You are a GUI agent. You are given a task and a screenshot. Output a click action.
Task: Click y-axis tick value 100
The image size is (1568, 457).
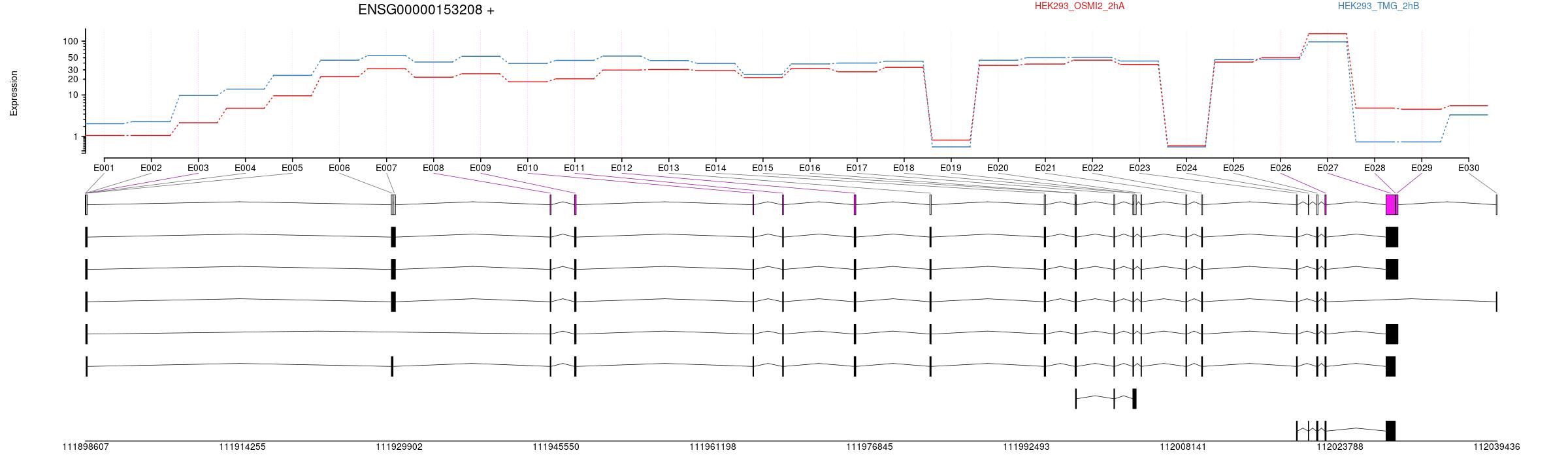[x=71, y=41]
